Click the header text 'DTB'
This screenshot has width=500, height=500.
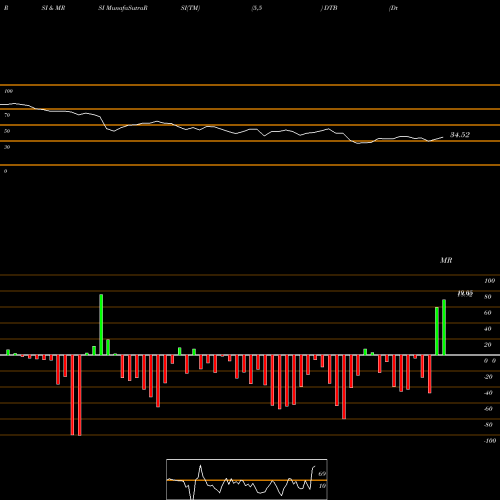click(330, 8)
